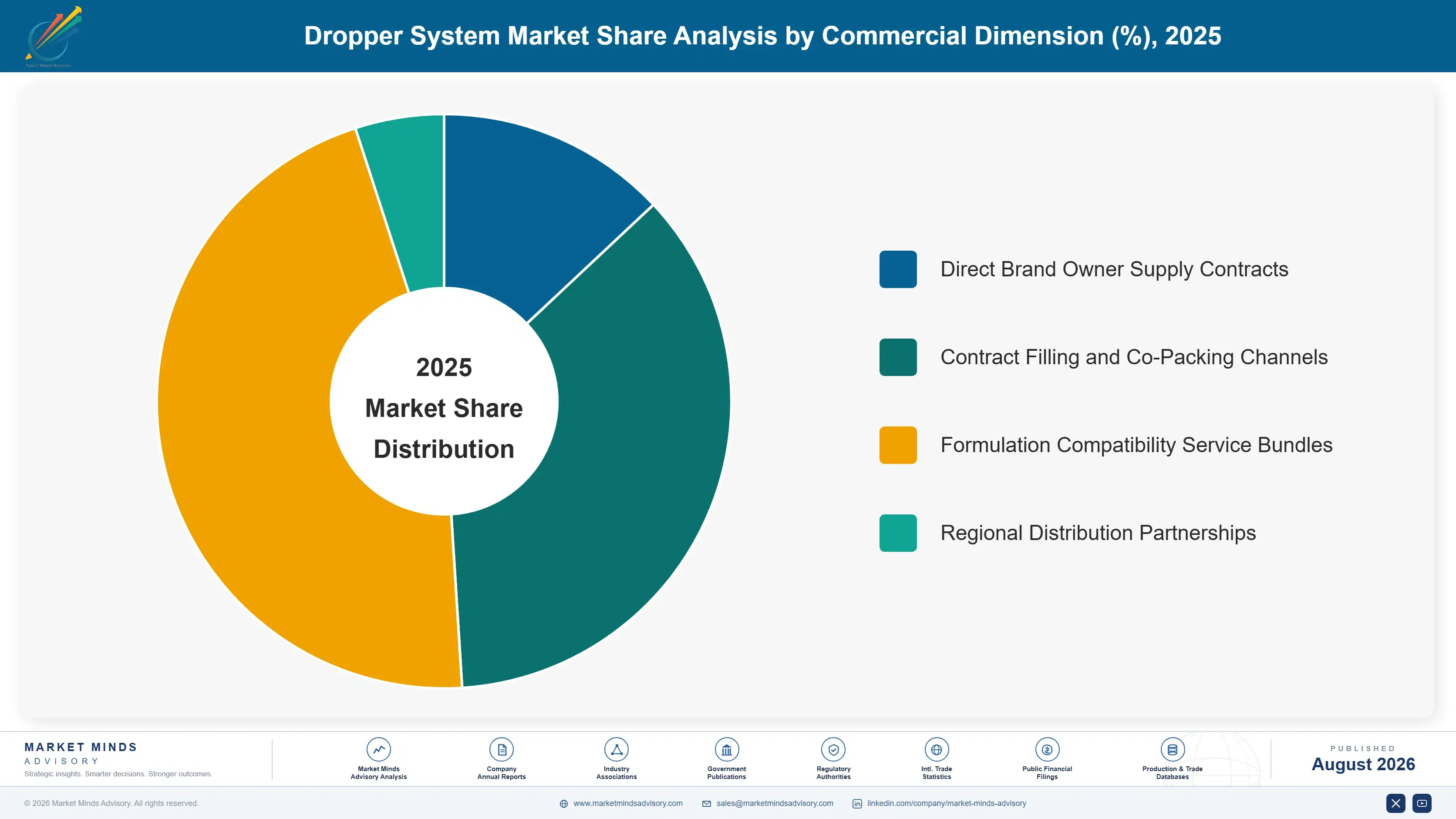This screenshot has width=1456, height=819.
Task: Click the orange Formulation Compatibility legend swatch
Action: (x=897, y=445)
